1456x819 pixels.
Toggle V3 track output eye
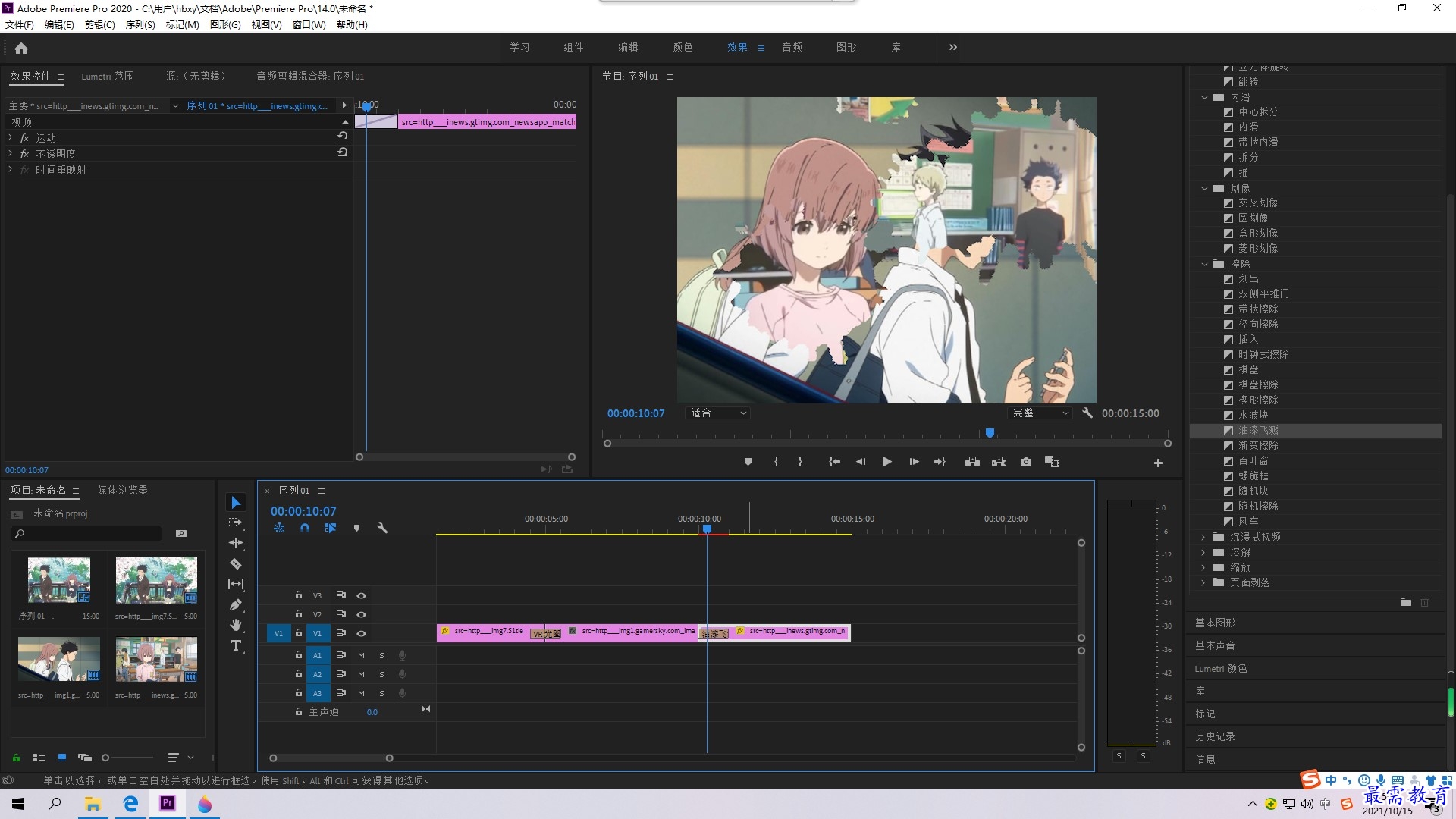[x=362, y=595]
